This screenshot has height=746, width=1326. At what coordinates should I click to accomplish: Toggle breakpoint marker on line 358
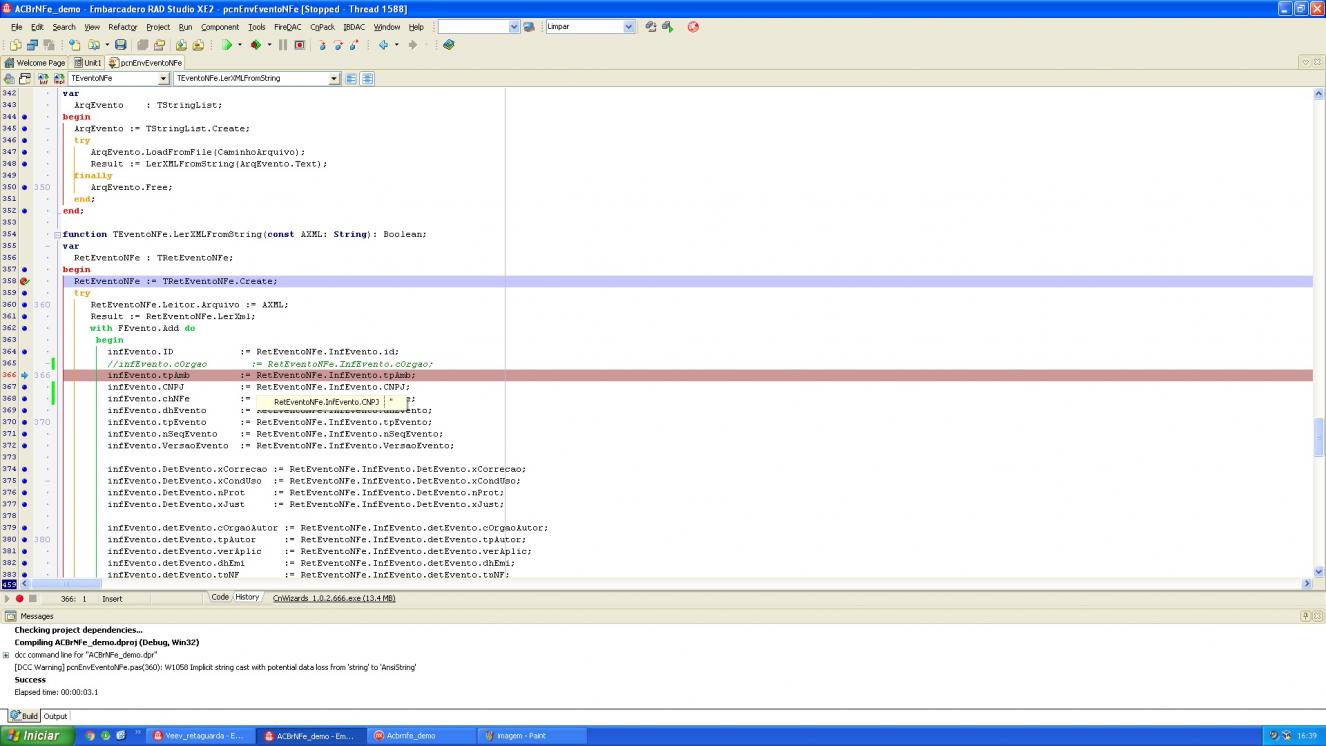click(x=24, y=281)
